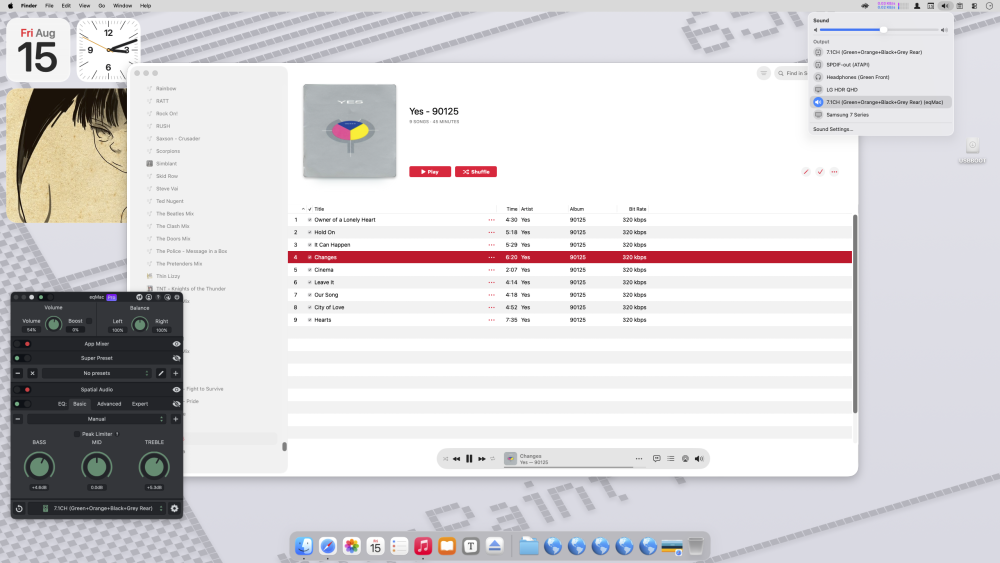Open Safari from the Dock
Screen dimensions: 1000x563
coord(328,546)
